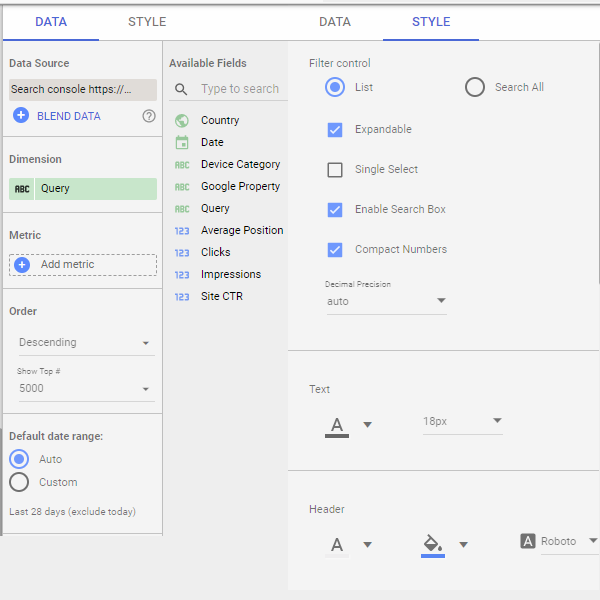Click the ABC type icon on Query dimension chip
This screenshot has width=600, height=600.
[22, 189]
